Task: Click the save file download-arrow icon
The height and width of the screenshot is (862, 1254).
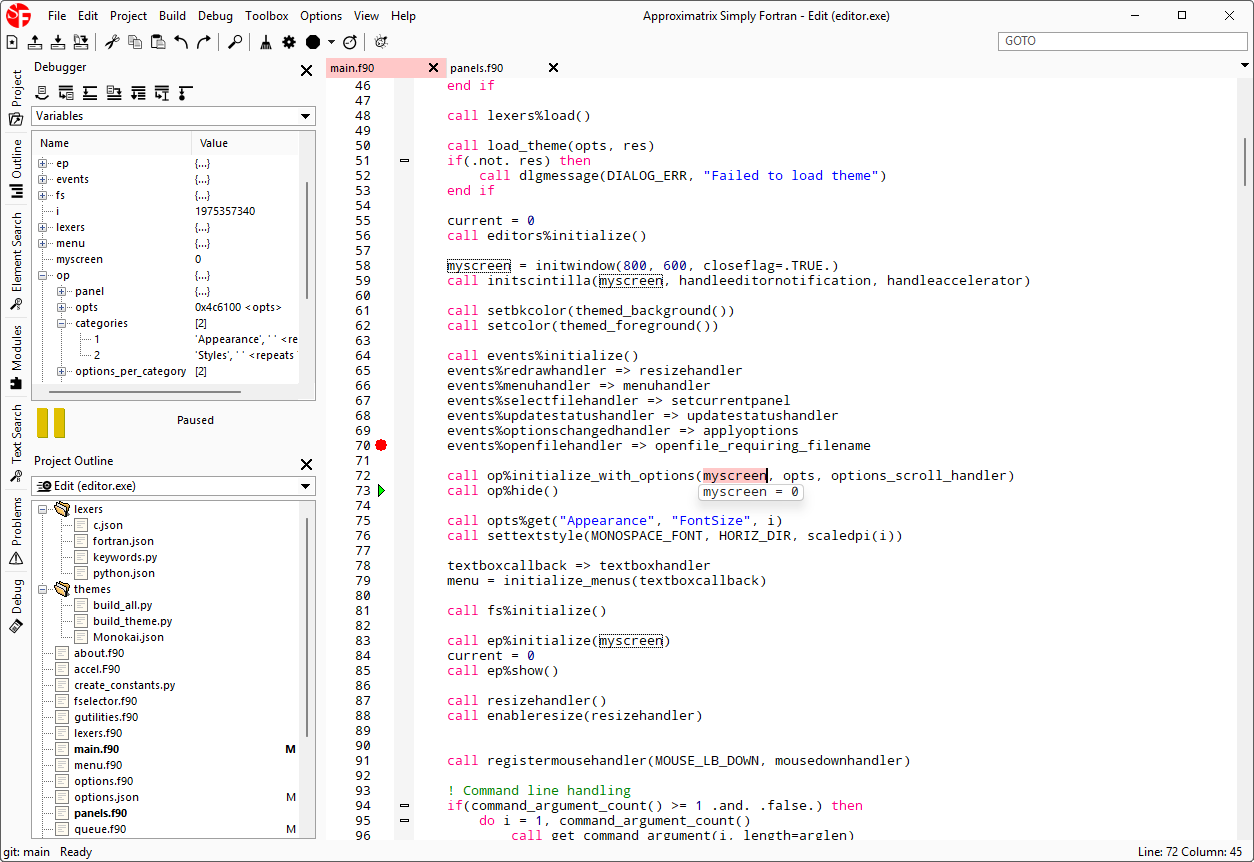Action: tap(58, 42)
